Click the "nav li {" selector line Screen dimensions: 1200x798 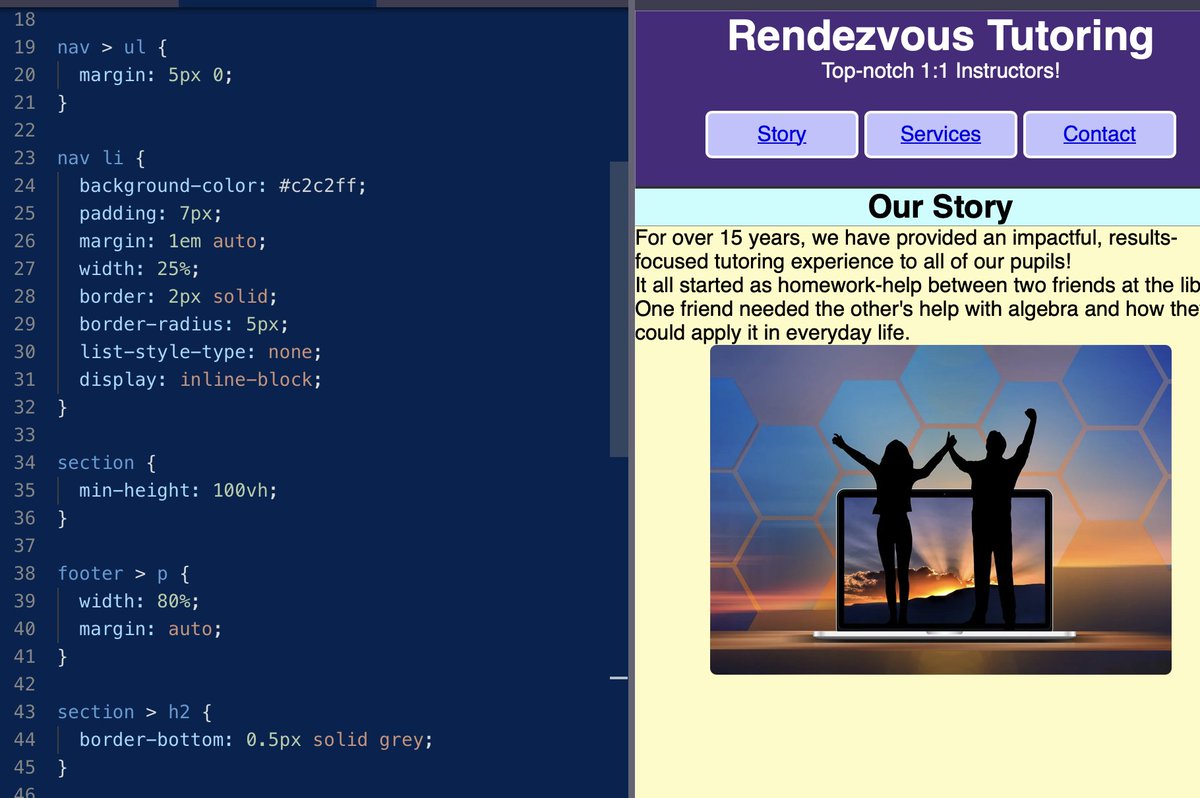(x=102, y=158)
